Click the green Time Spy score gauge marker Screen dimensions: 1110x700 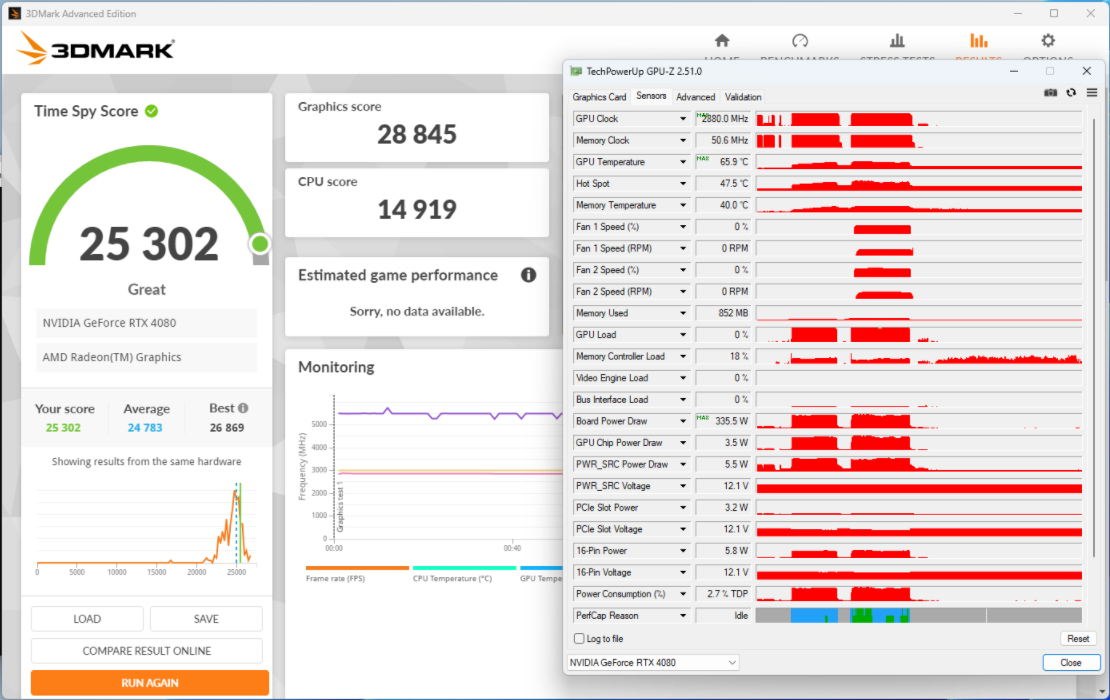260,244
